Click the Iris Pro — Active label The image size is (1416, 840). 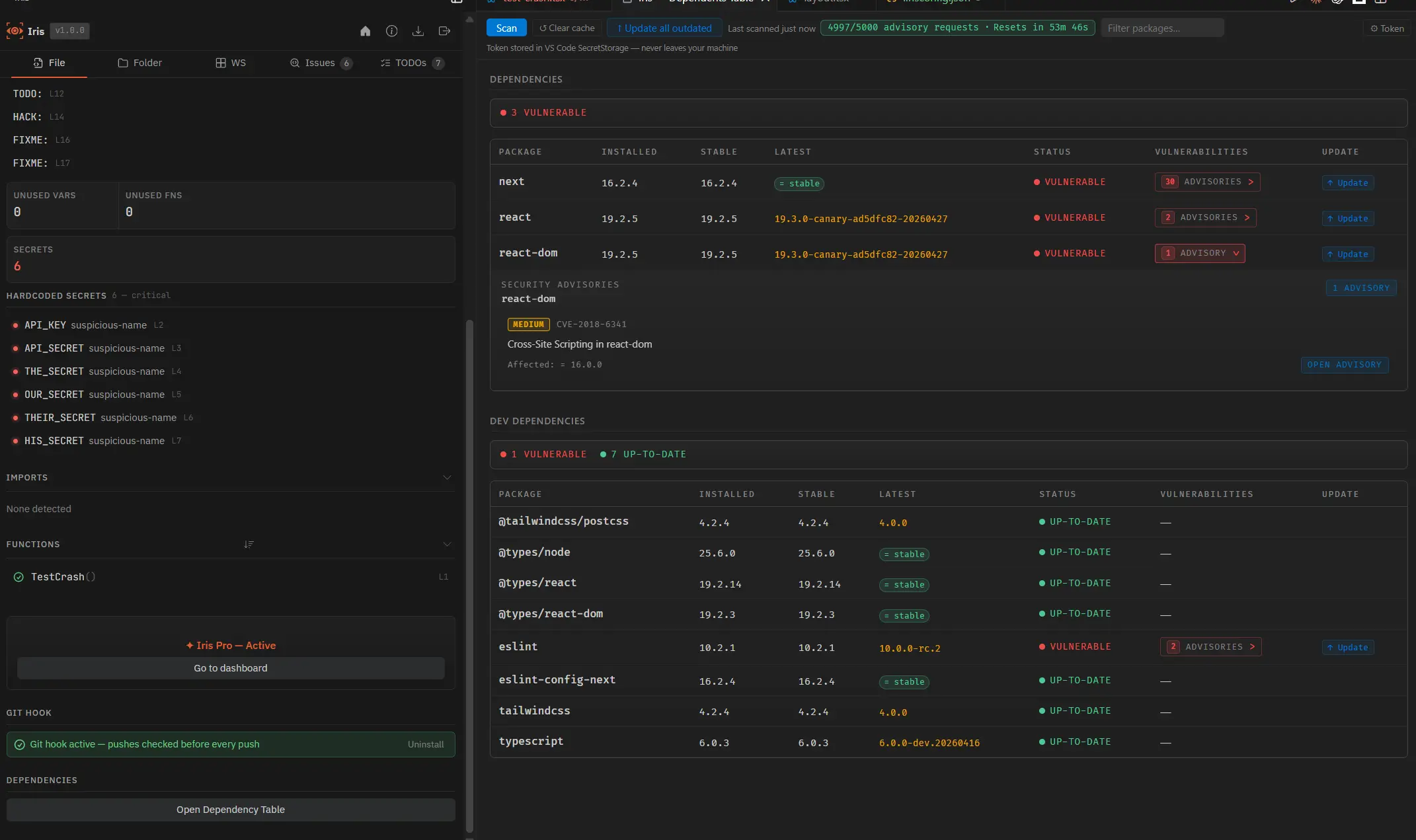coord(231,646)
